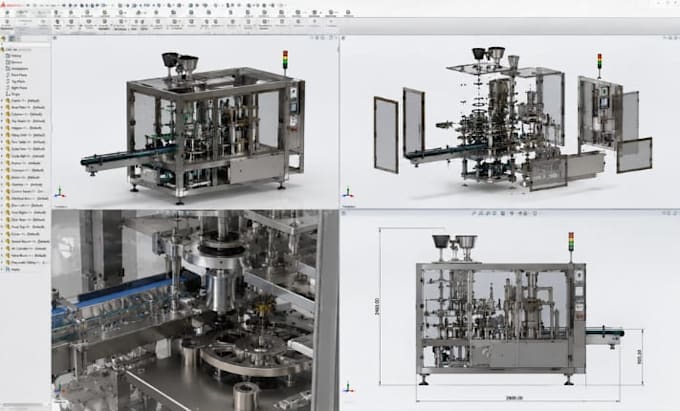Open the FeatureManager design tree tab
Screen dimensions: 680x411
(x=4, y=39)
